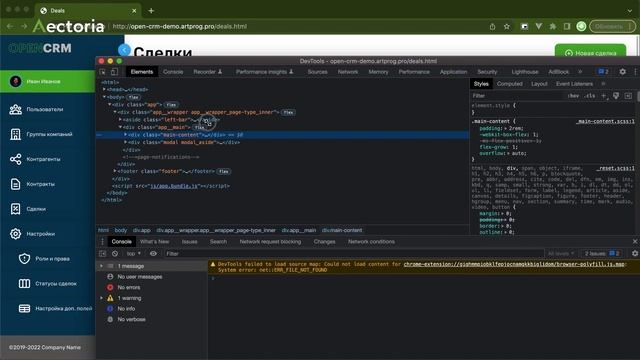Open a new browser tab with plus
This screenshot has width=640, height=360.
[x=151, y=11]
